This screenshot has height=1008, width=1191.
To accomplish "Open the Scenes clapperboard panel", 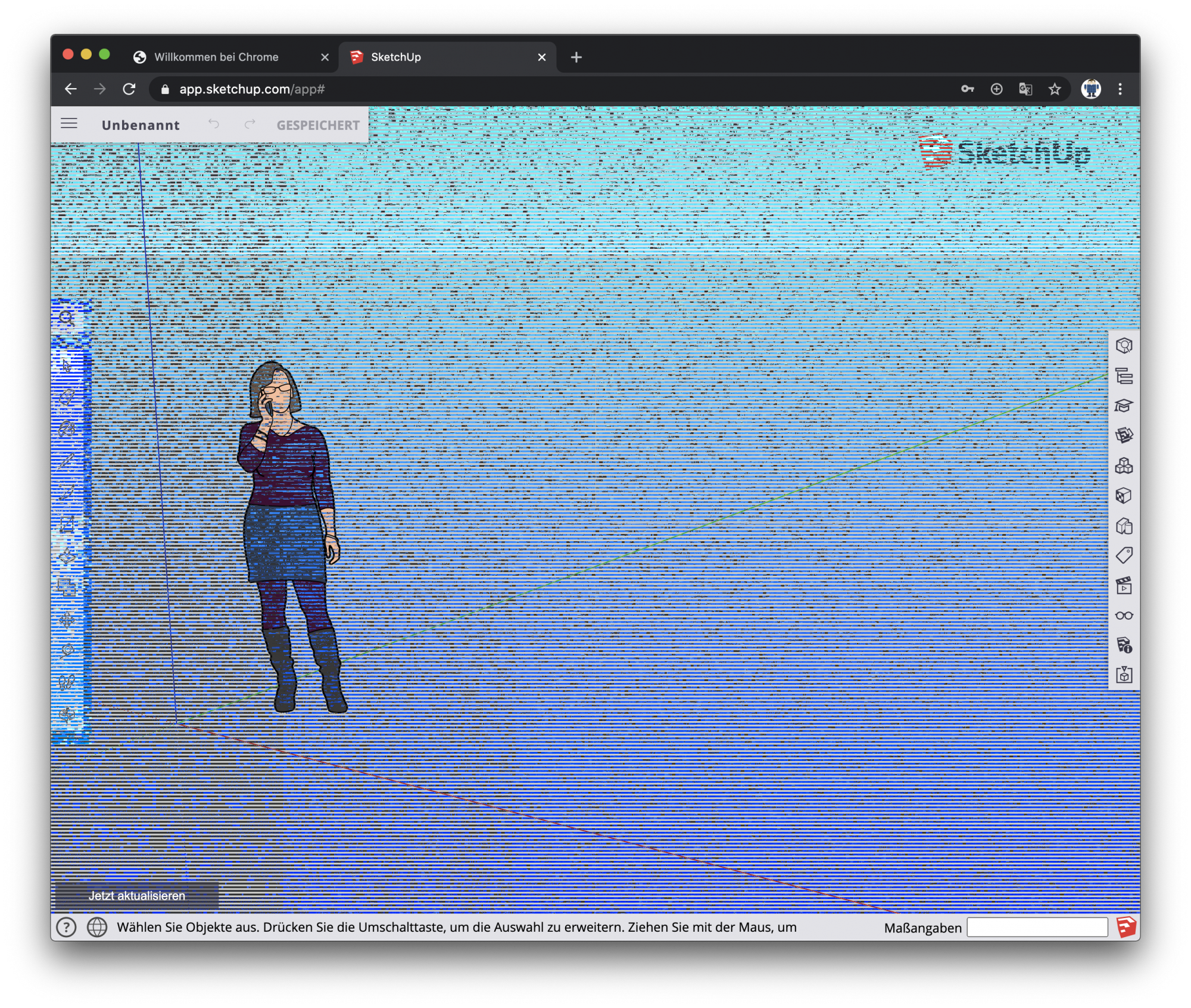I will pos(1124,586).
